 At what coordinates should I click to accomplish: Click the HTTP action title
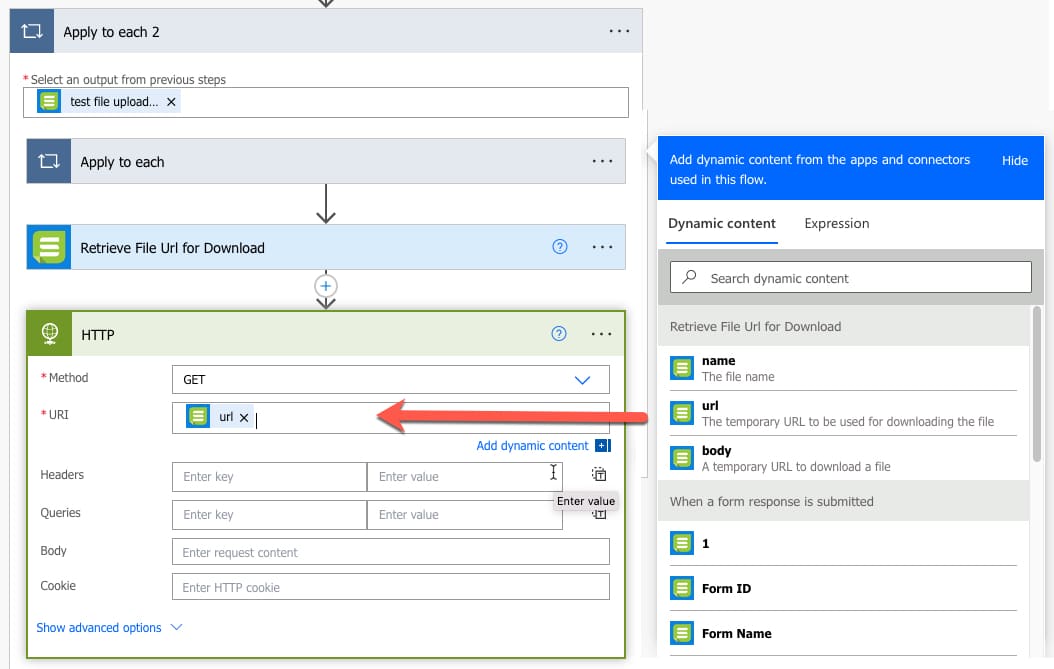click(97, 335)
